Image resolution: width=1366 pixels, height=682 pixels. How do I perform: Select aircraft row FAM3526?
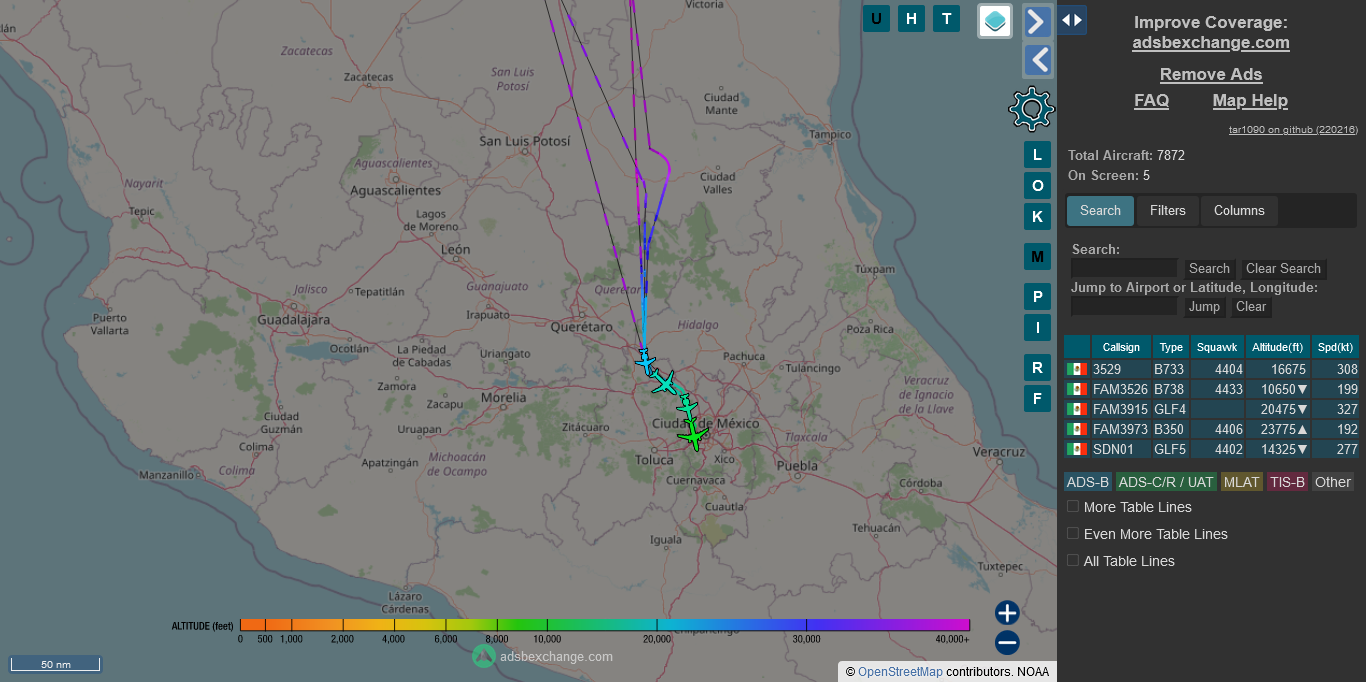click(x=1211, y=389)
